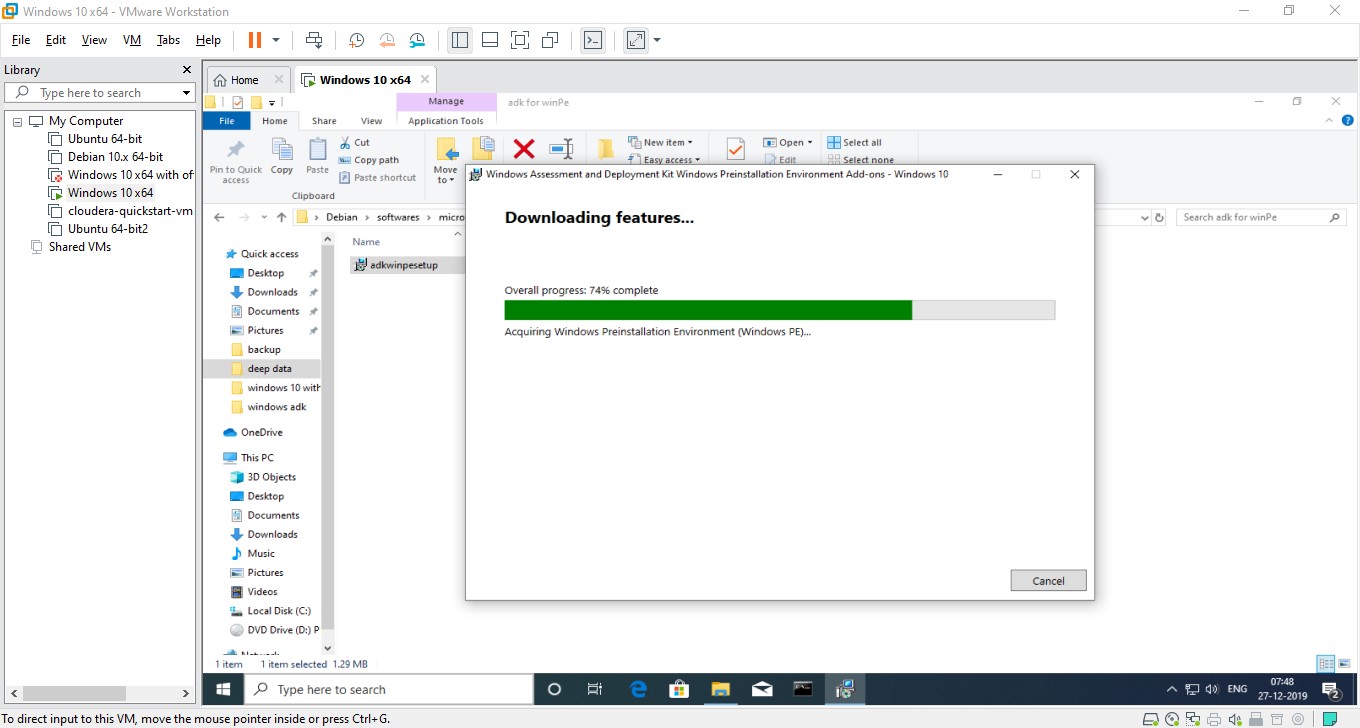The width and height of the screenshot is (1360, 728).
Task: Refresh the Explorer address bar
Action: pyautogui.click(x=1159, y=217)
